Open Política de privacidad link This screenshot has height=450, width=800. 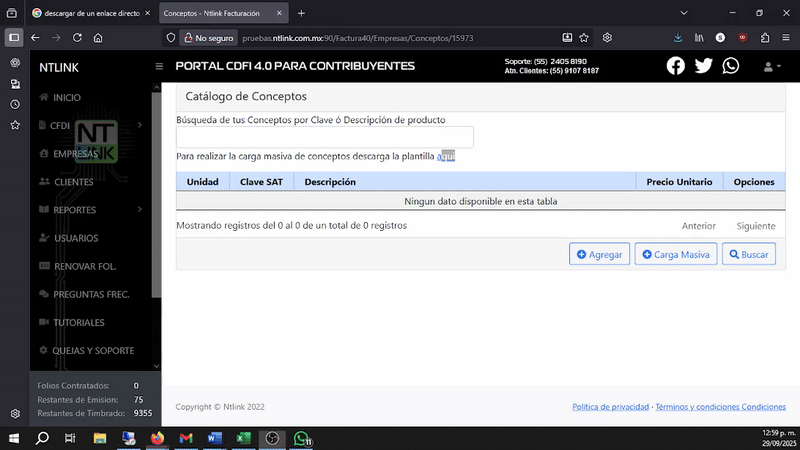610,407
